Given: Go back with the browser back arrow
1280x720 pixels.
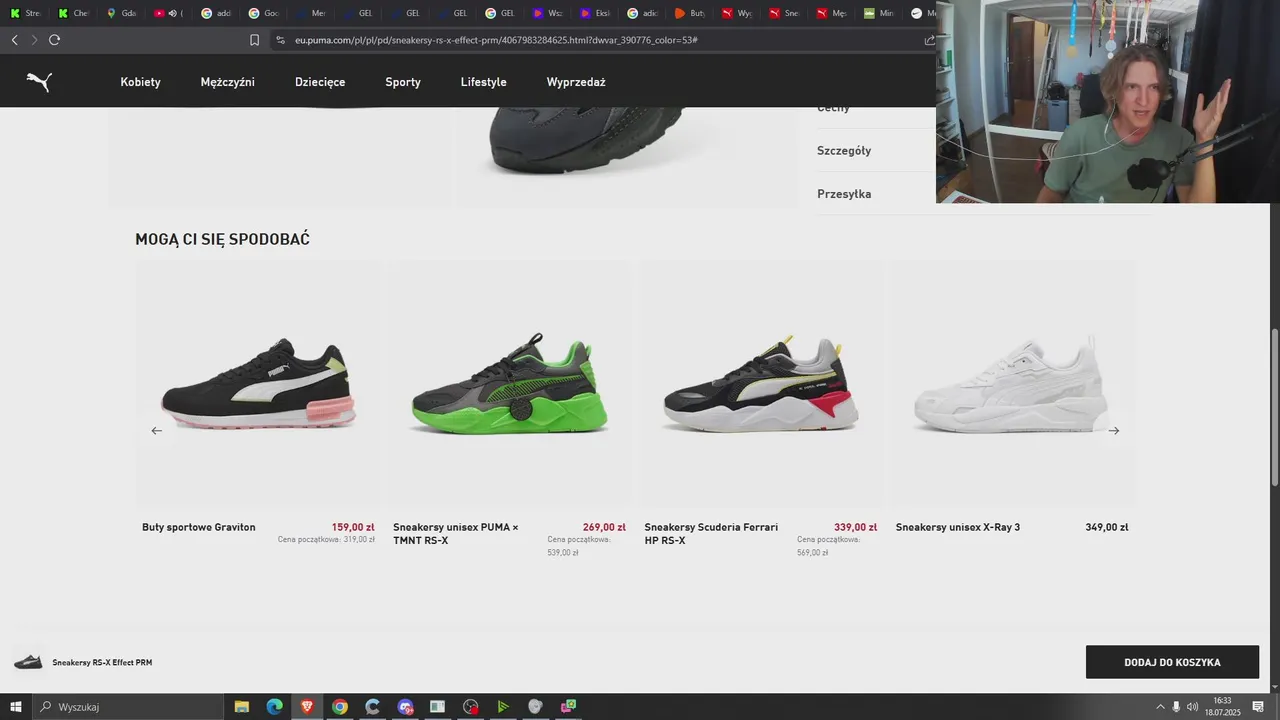Looking at the screenshot, I should click(x=14, y=40).
